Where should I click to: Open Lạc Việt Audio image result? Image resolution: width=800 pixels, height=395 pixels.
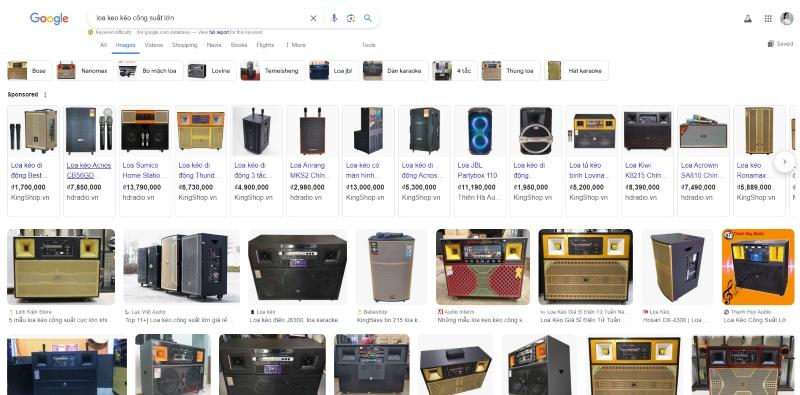pyautogui.click(x=182, y=267)
